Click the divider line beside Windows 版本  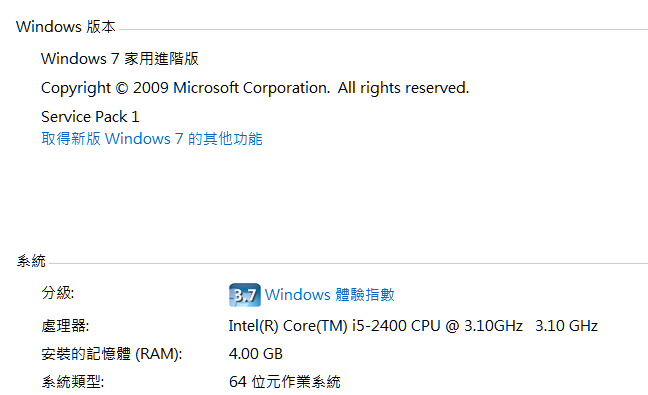point(384,29)
